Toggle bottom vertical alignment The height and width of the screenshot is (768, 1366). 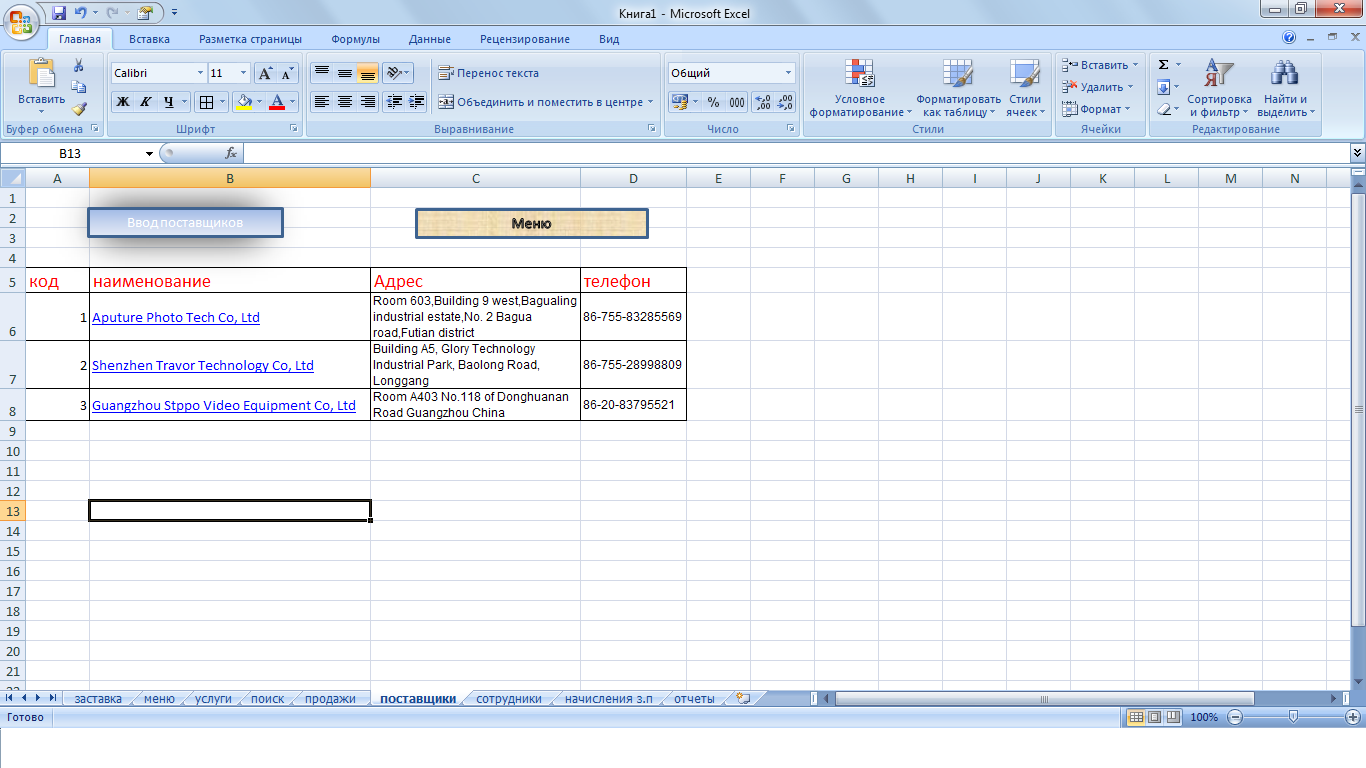click(x=367, y=73)
